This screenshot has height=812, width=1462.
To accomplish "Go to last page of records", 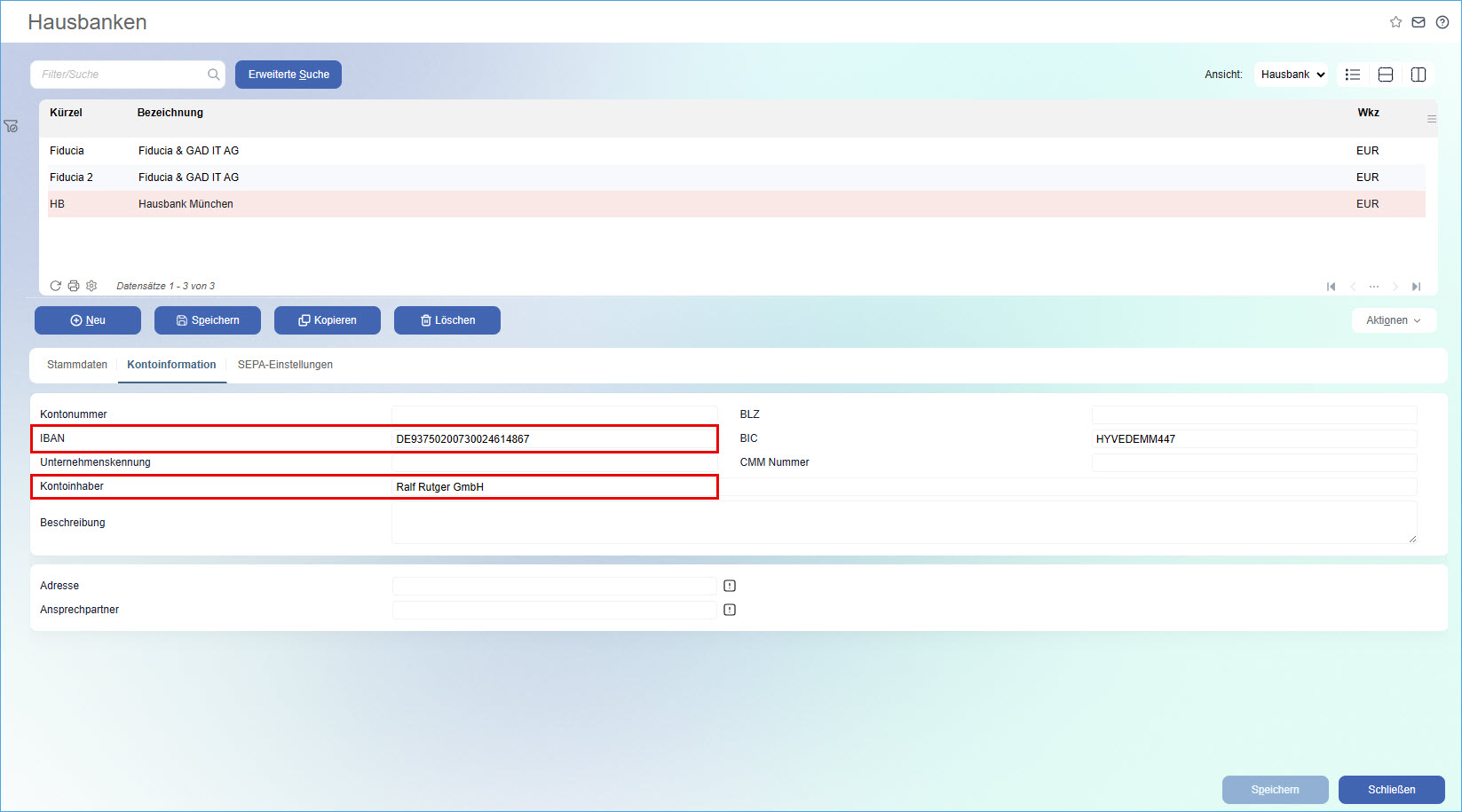I will pyautogui.click(x=1417, y=287).
